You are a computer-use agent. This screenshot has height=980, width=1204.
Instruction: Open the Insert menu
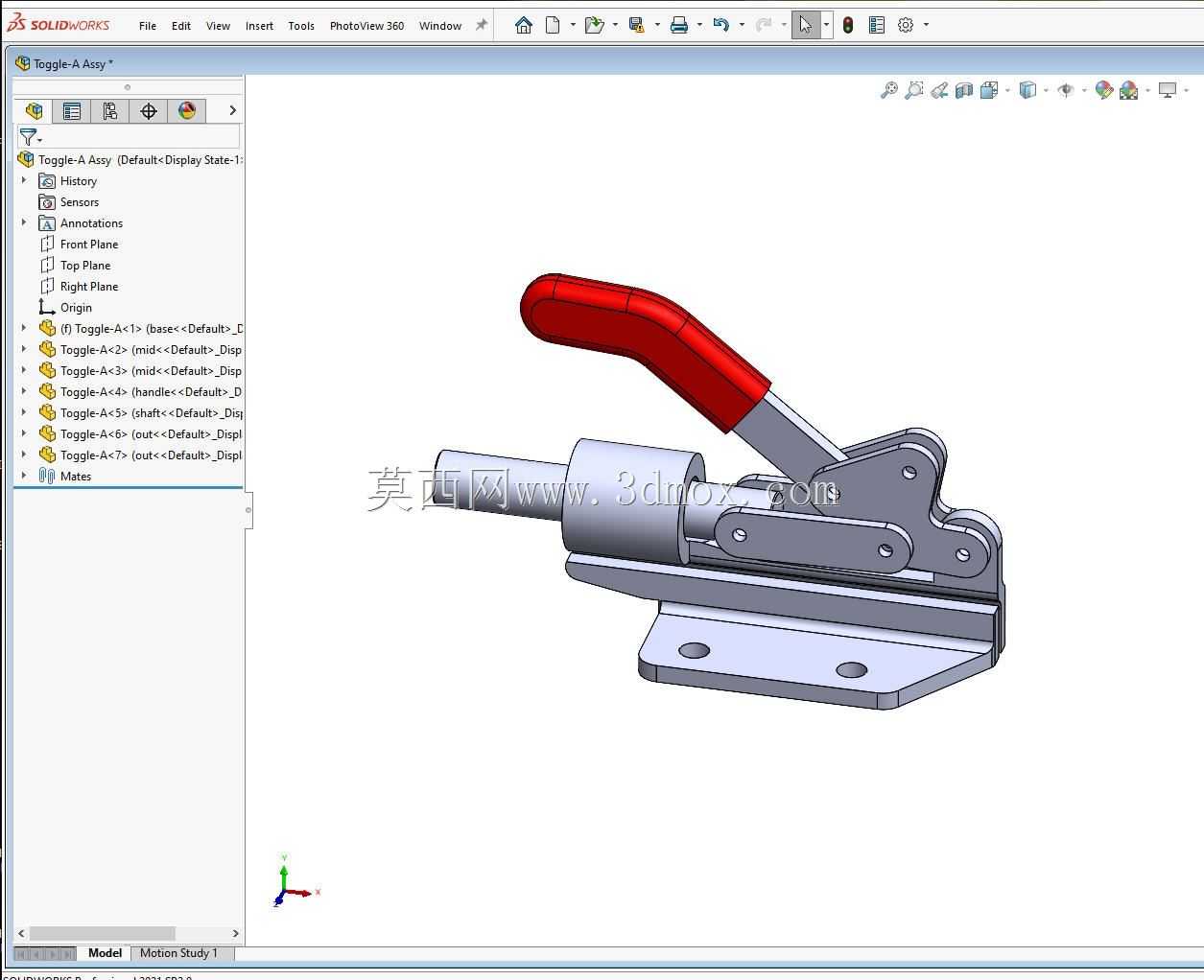click(259, 26)
